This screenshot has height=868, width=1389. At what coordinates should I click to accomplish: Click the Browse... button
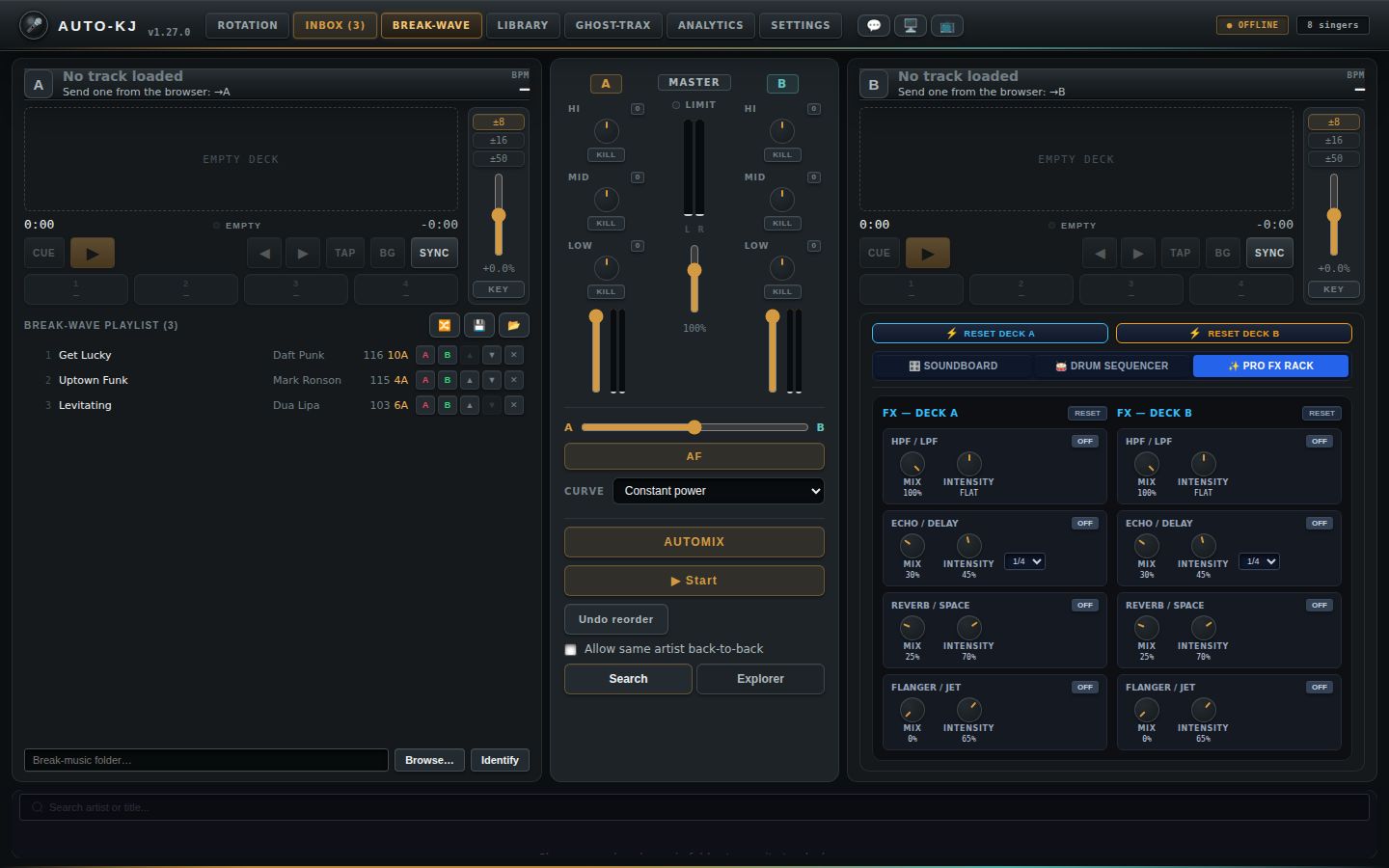coord(429,761)
